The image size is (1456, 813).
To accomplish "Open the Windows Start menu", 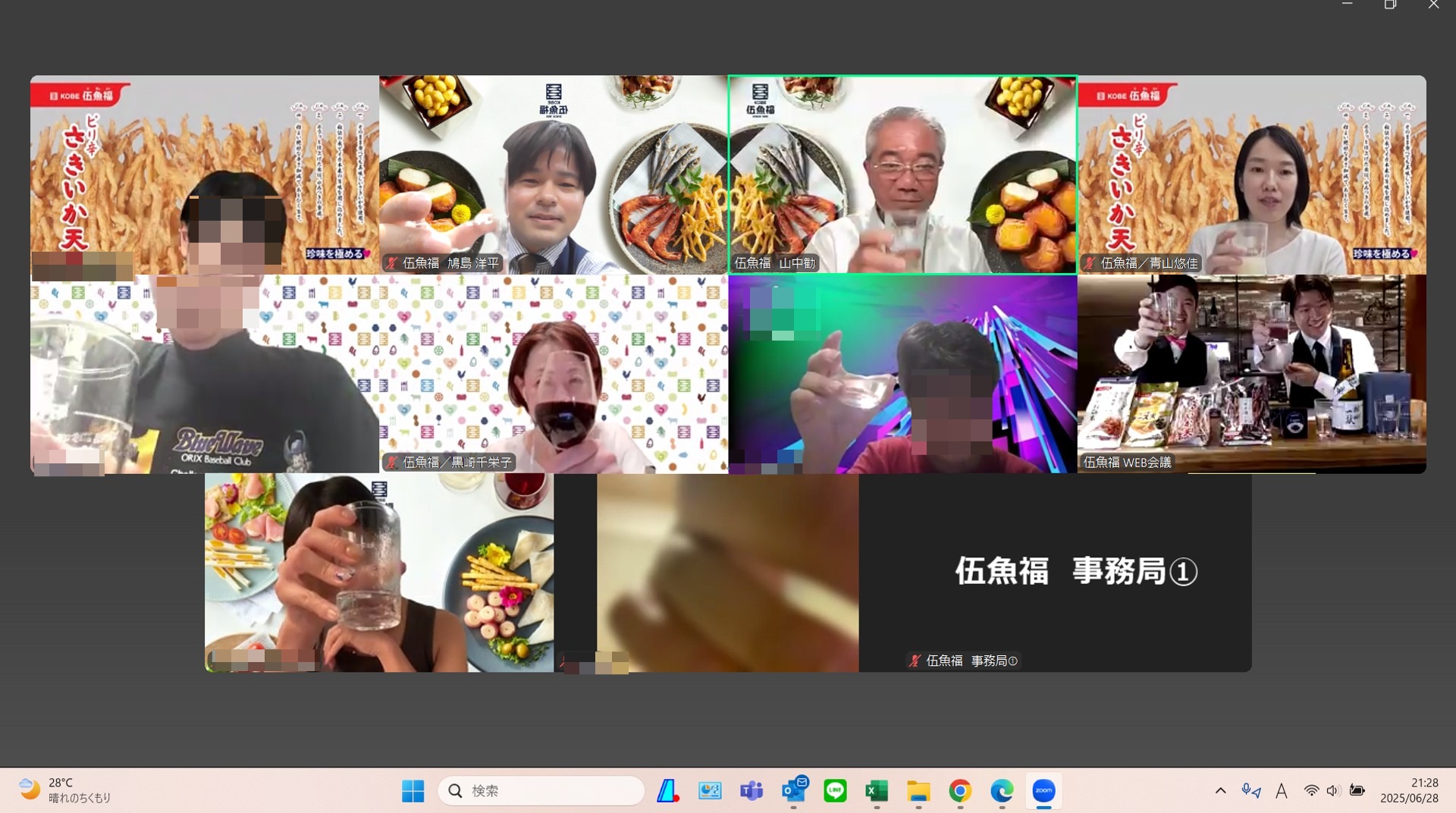I will point(413,791).
